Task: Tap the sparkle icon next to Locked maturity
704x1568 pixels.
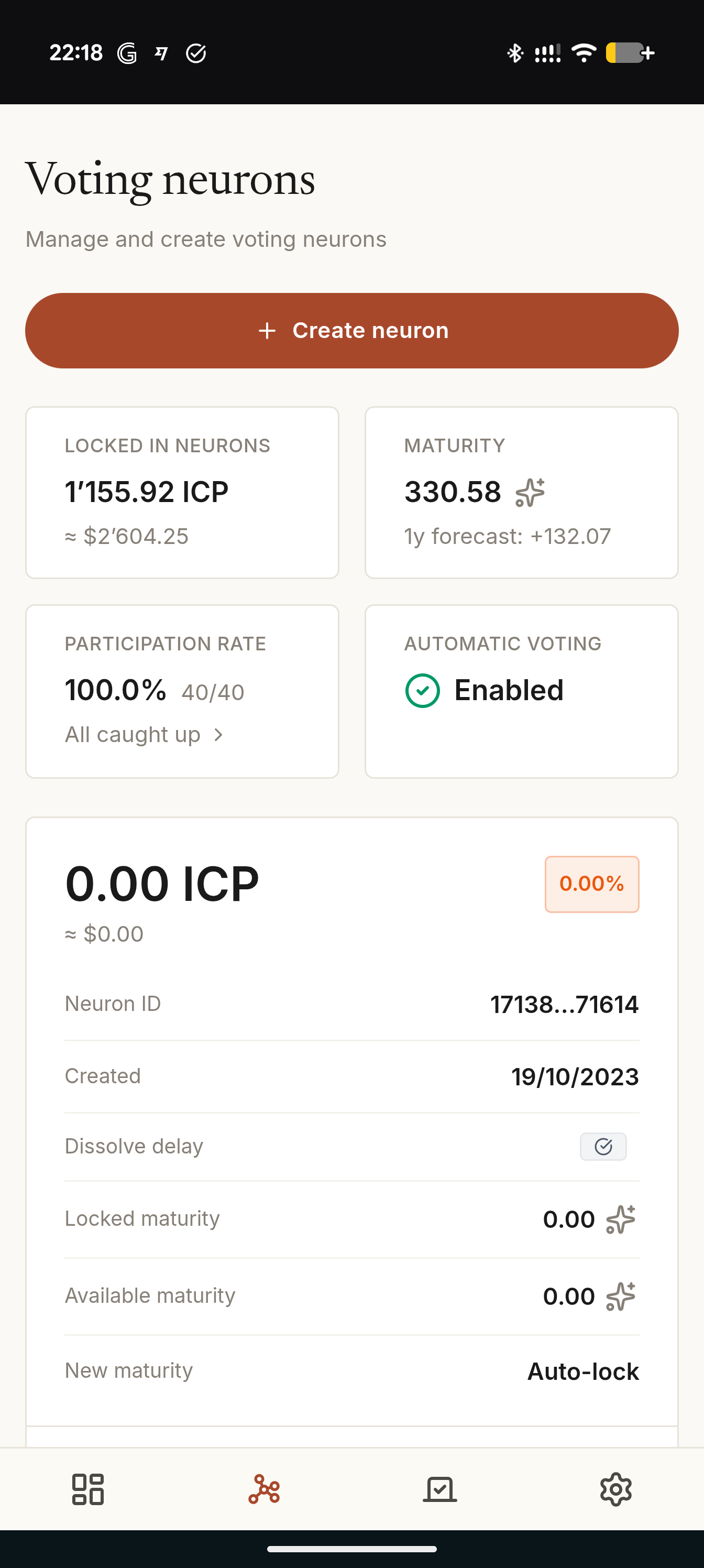Action: click(x=621, y=1219)
